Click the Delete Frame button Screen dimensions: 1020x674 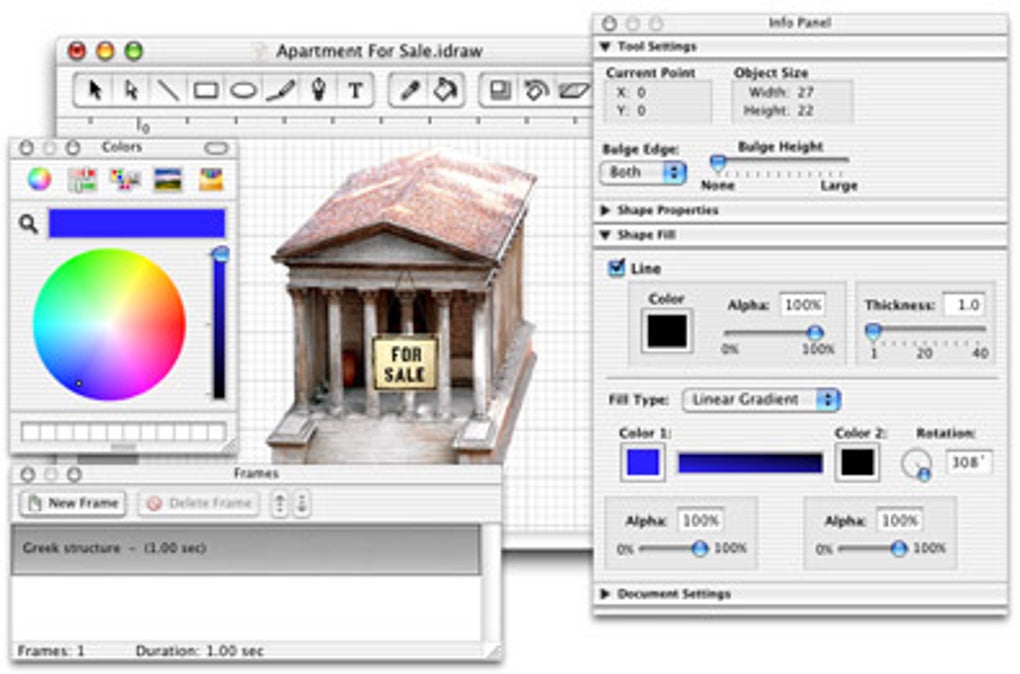coord(198,504)
